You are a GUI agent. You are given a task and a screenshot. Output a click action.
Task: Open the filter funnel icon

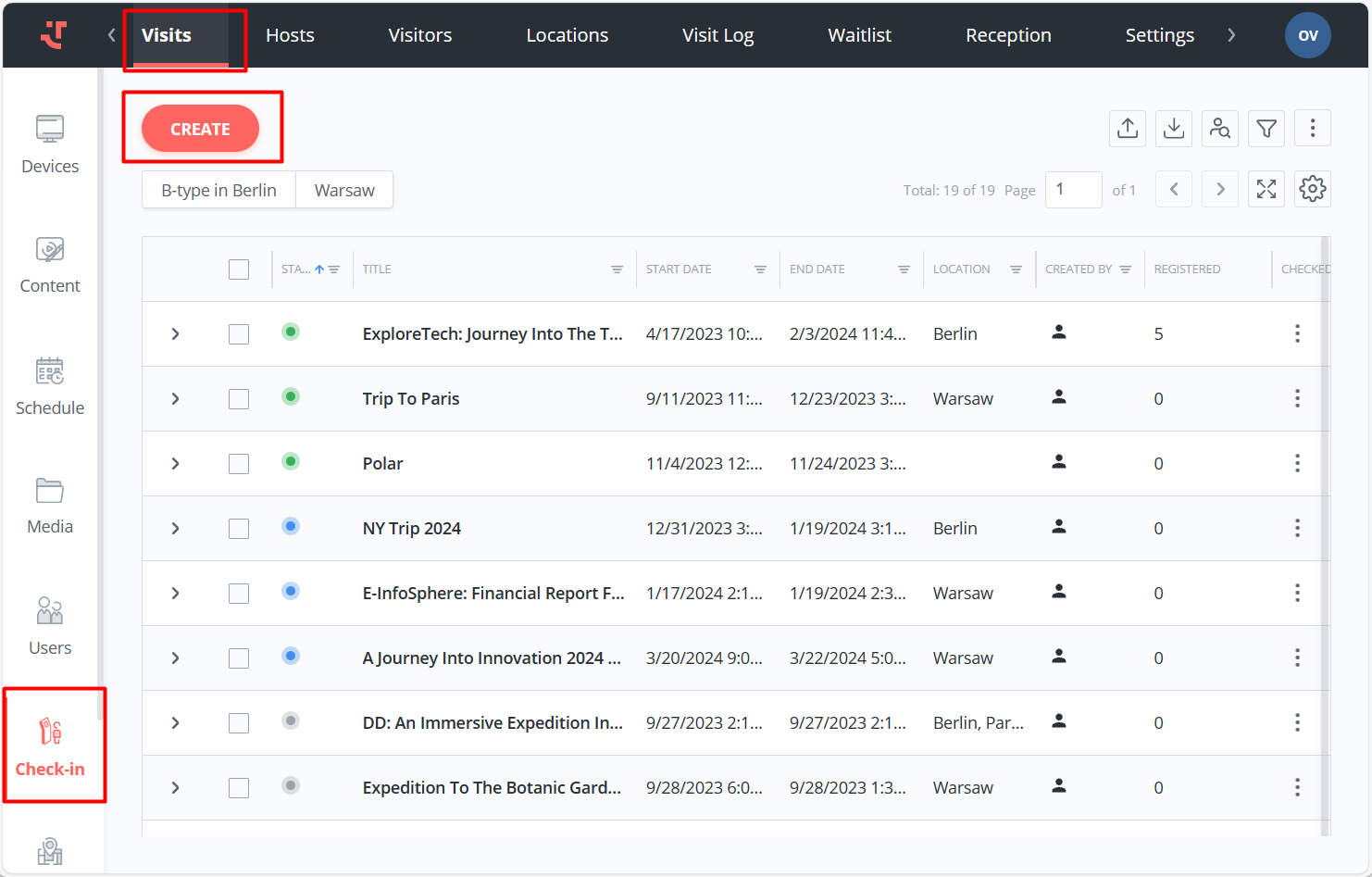tap(1266, 129)
